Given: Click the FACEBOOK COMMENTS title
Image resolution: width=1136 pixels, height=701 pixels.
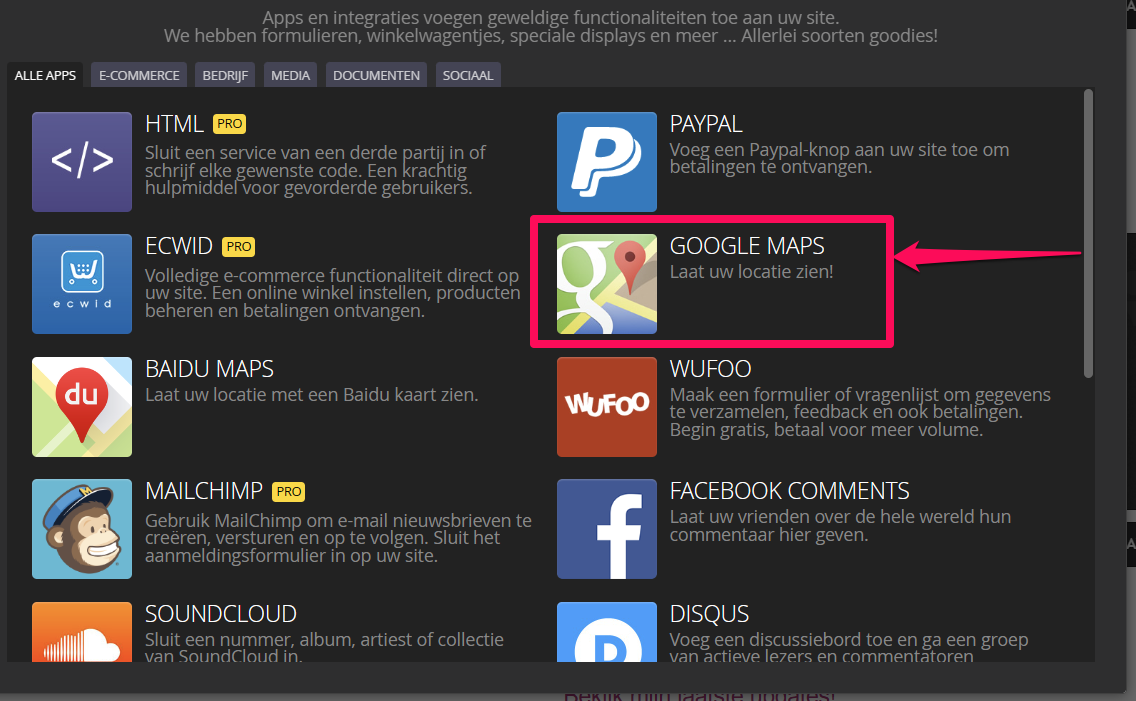Looking at the screenshot, I should pyautogui.click(x=789, y=491).
